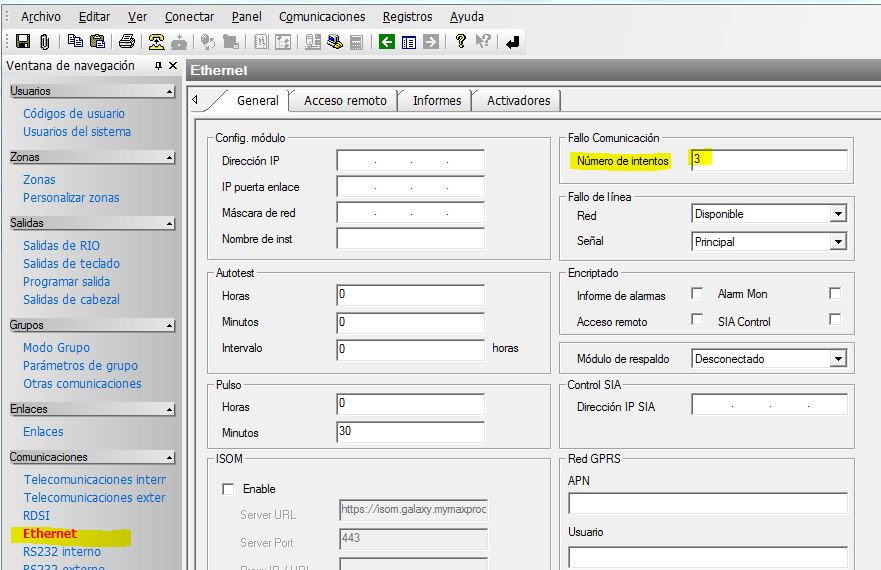Screen dimensions: 881x570
Task: Open the RDSI communications link
Action: click(x=36, y=515)
